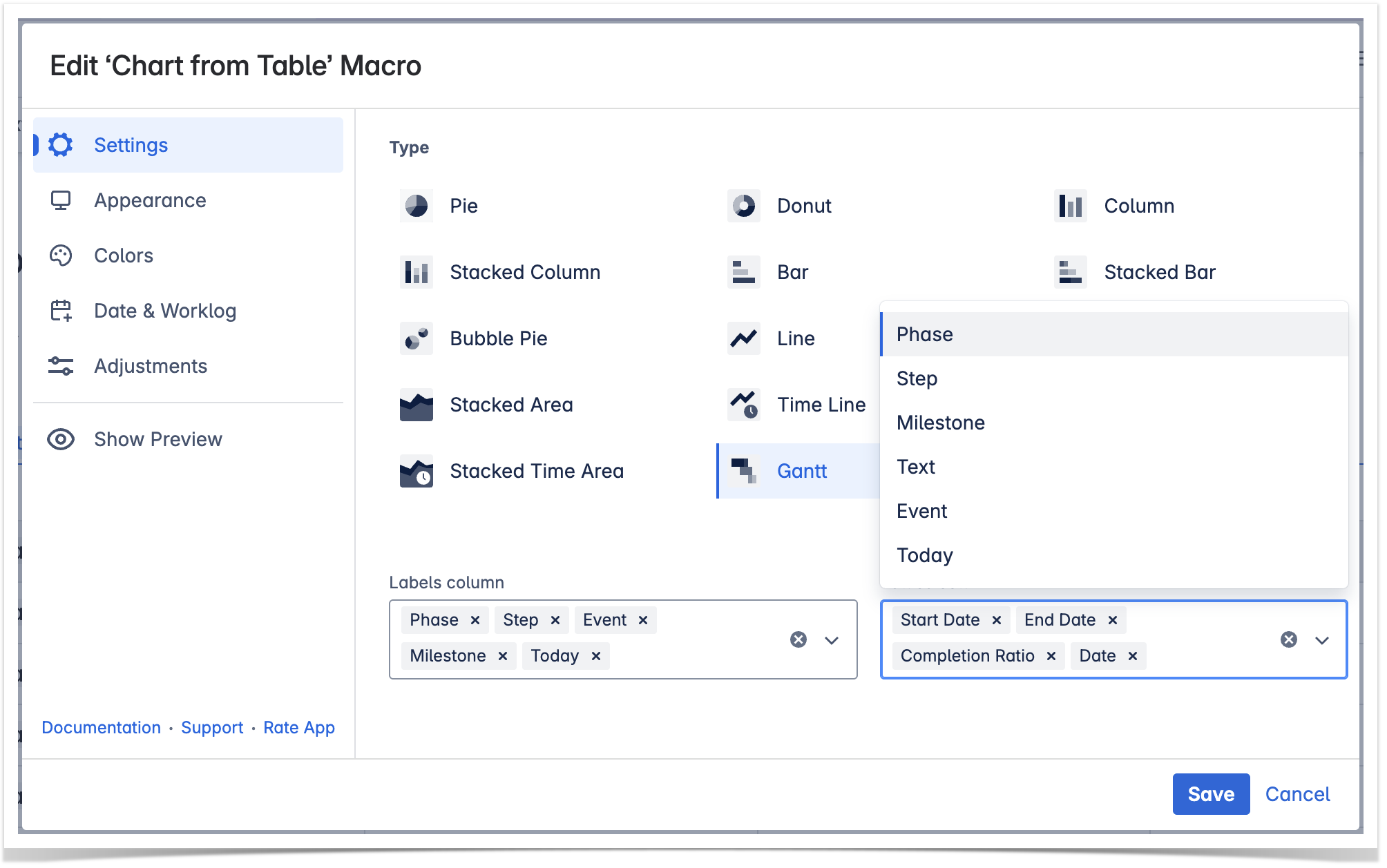Clear all values in the Labels column field

tap(798, 639)
